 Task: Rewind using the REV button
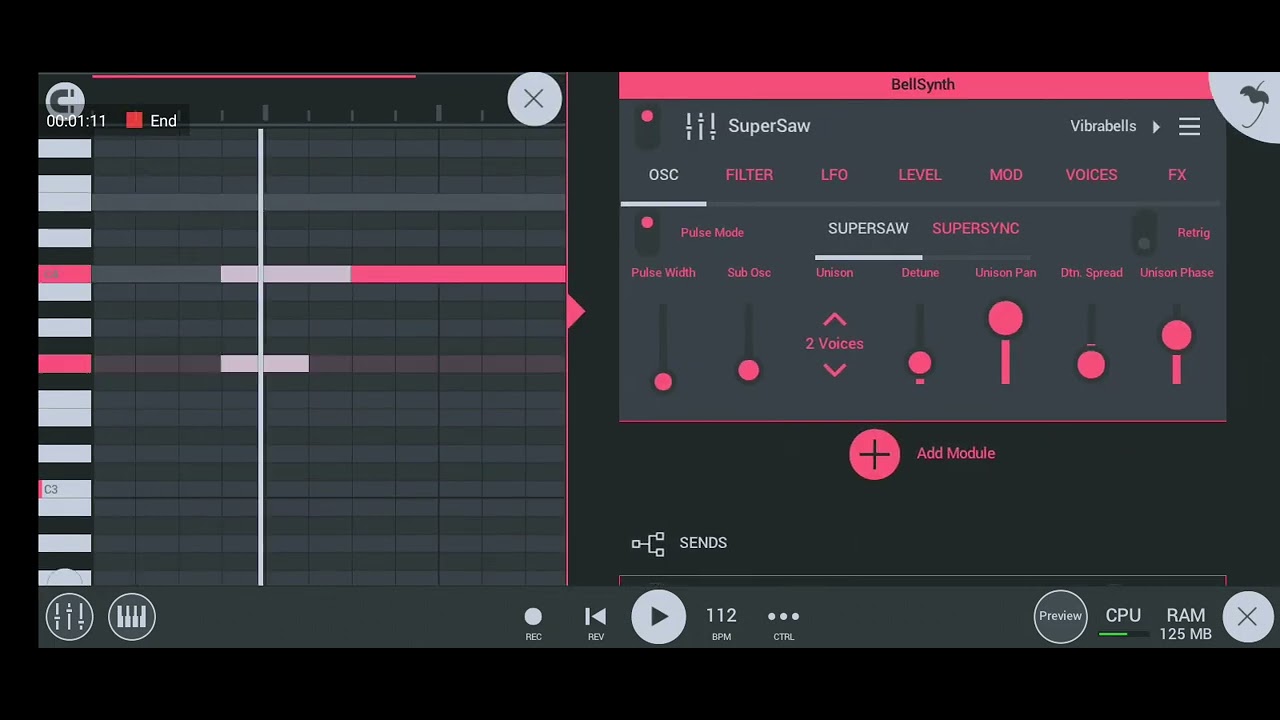point(596,623)
